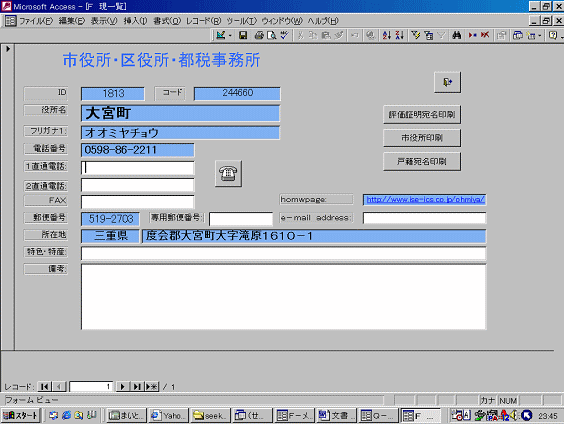Viewport: 565px width, 425px height.
Task: Click the Sort Descending icon
Action: click(x=399, y=35)
